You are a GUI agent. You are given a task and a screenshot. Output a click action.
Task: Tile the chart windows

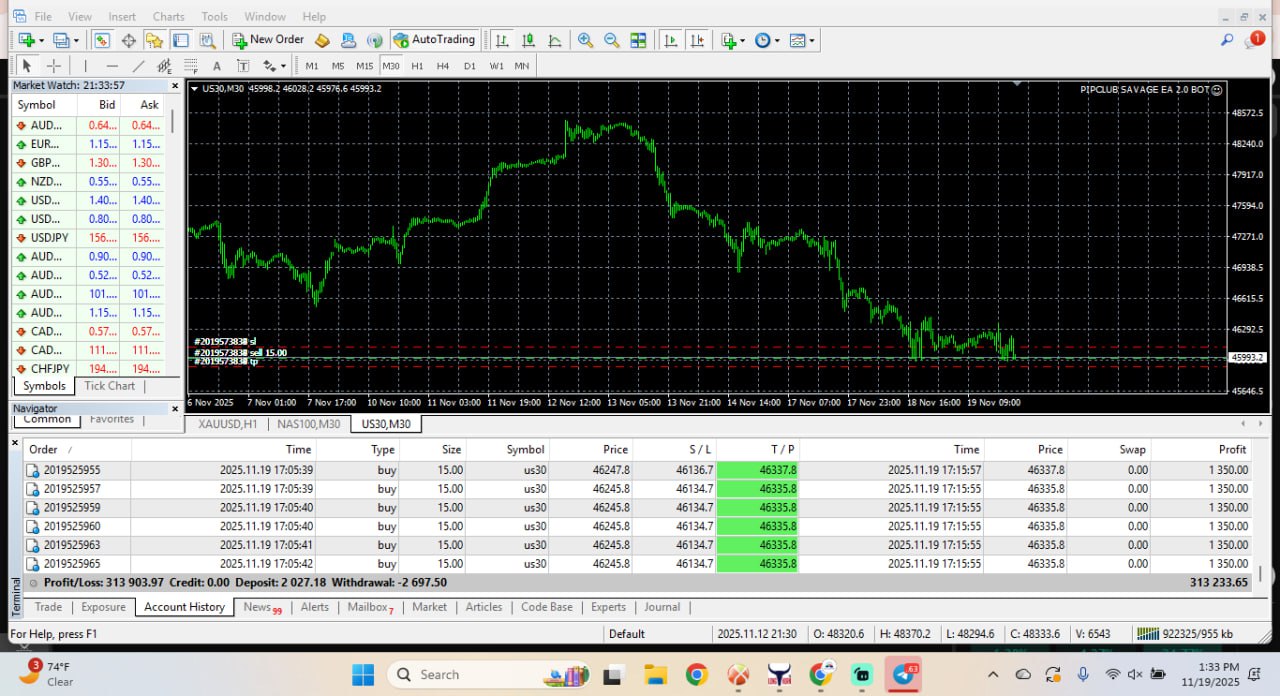pyautogui.click(x=638, y=40)
